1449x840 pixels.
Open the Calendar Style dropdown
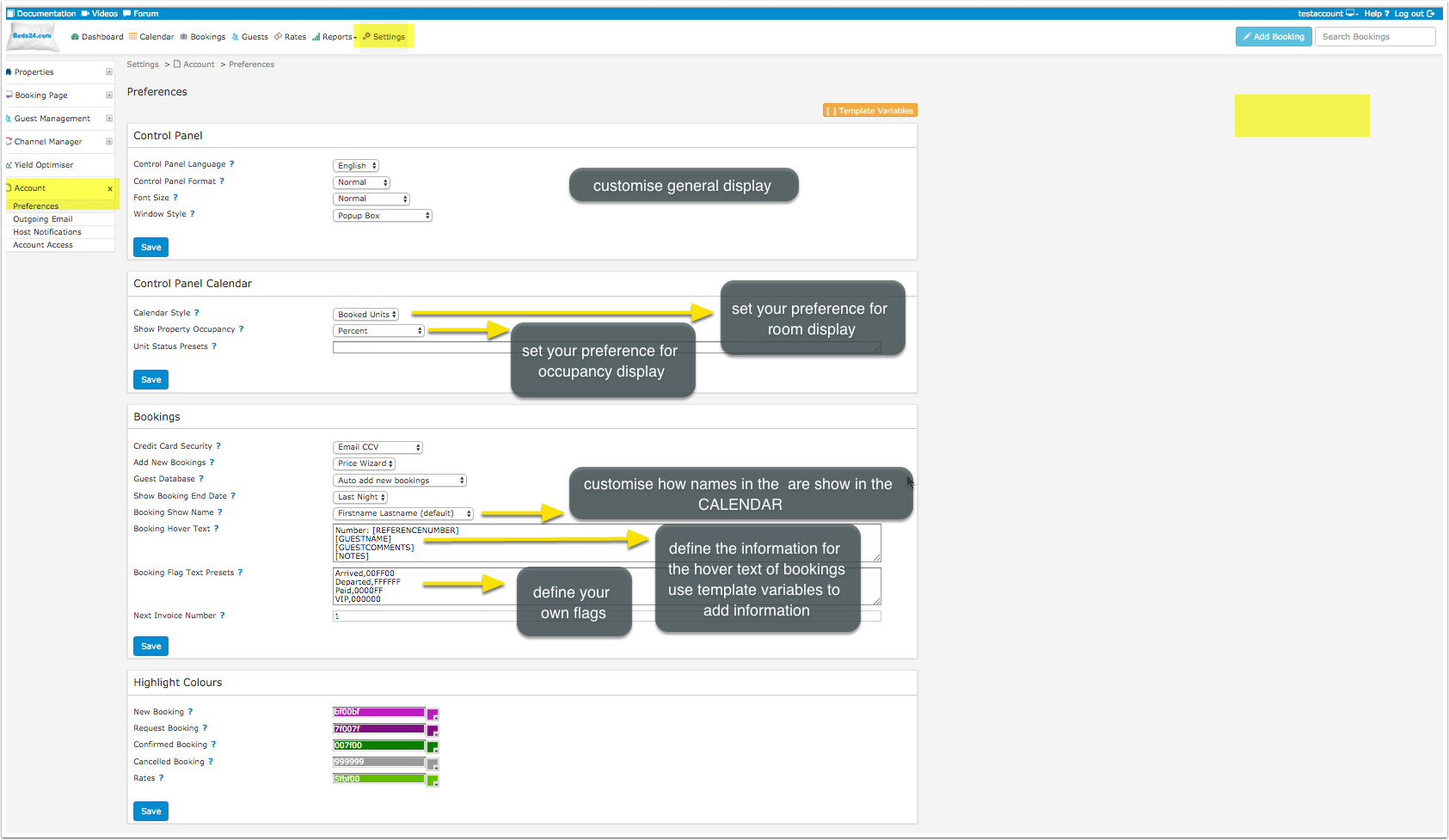366,315
